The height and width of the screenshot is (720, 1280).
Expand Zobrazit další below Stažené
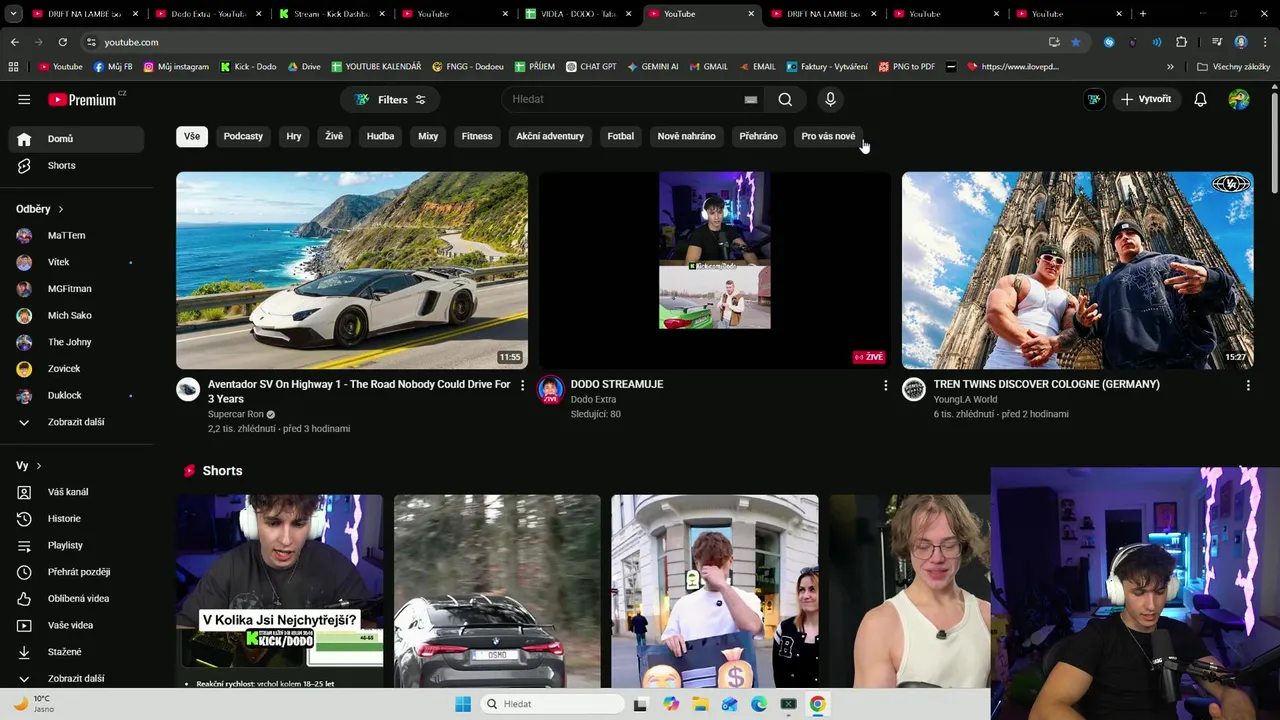pos(76,678)
